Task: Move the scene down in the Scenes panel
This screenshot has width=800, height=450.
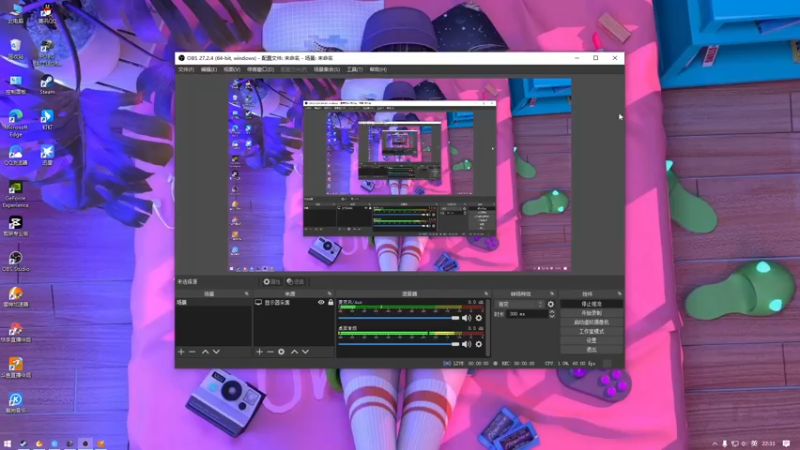Action: click(x=216, y=352)
